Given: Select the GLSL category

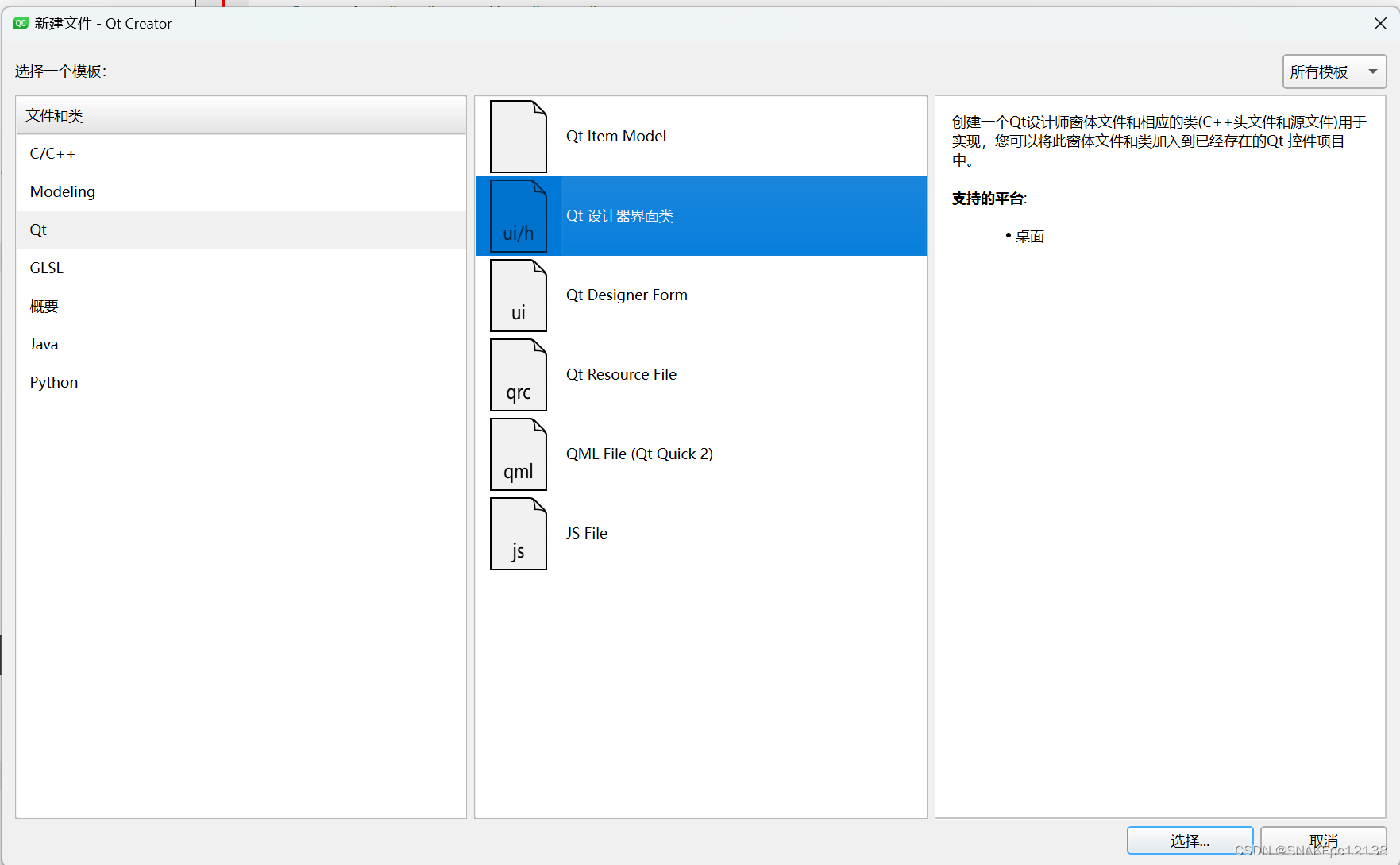Looking at the screenshot, I should coord(241,268).
